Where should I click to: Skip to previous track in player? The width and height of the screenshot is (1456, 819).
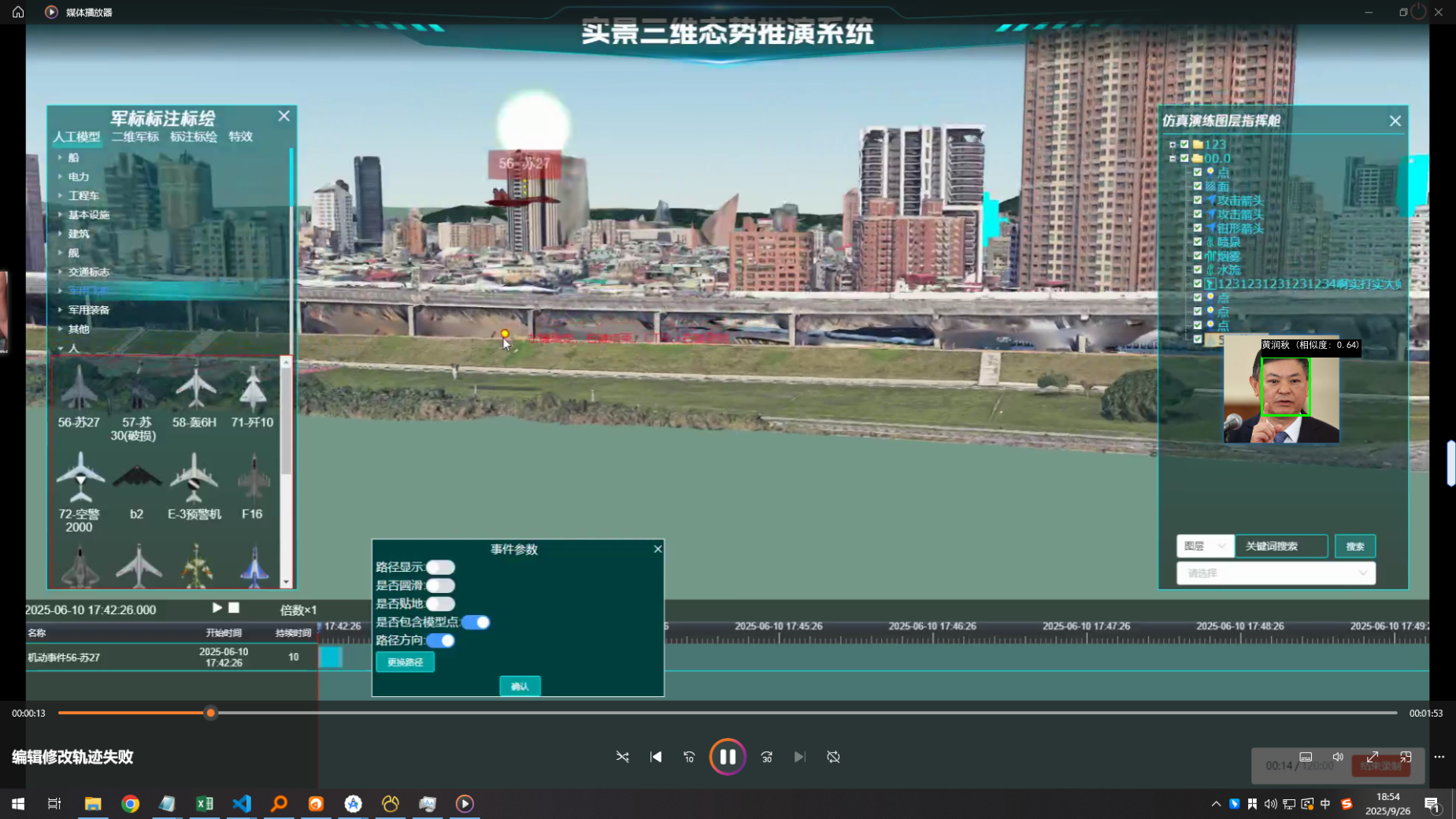(x=656, y=757)
